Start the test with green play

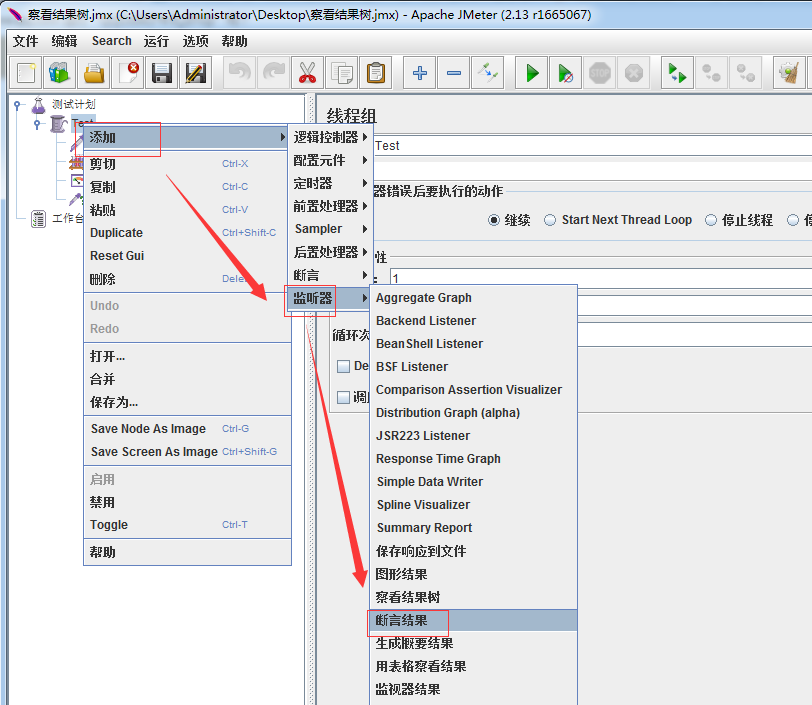point(532,73)
